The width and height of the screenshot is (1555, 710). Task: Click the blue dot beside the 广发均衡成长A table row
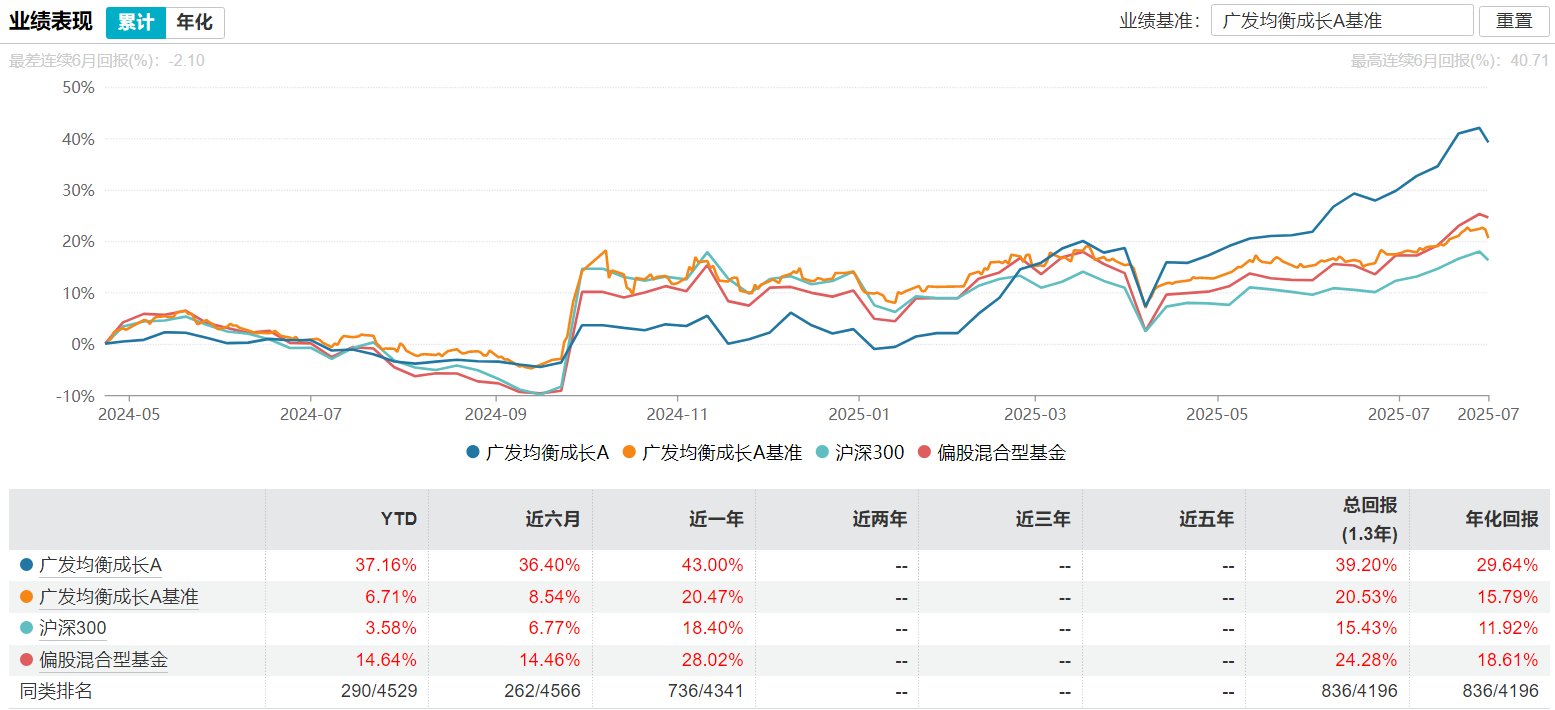[26, 565]
